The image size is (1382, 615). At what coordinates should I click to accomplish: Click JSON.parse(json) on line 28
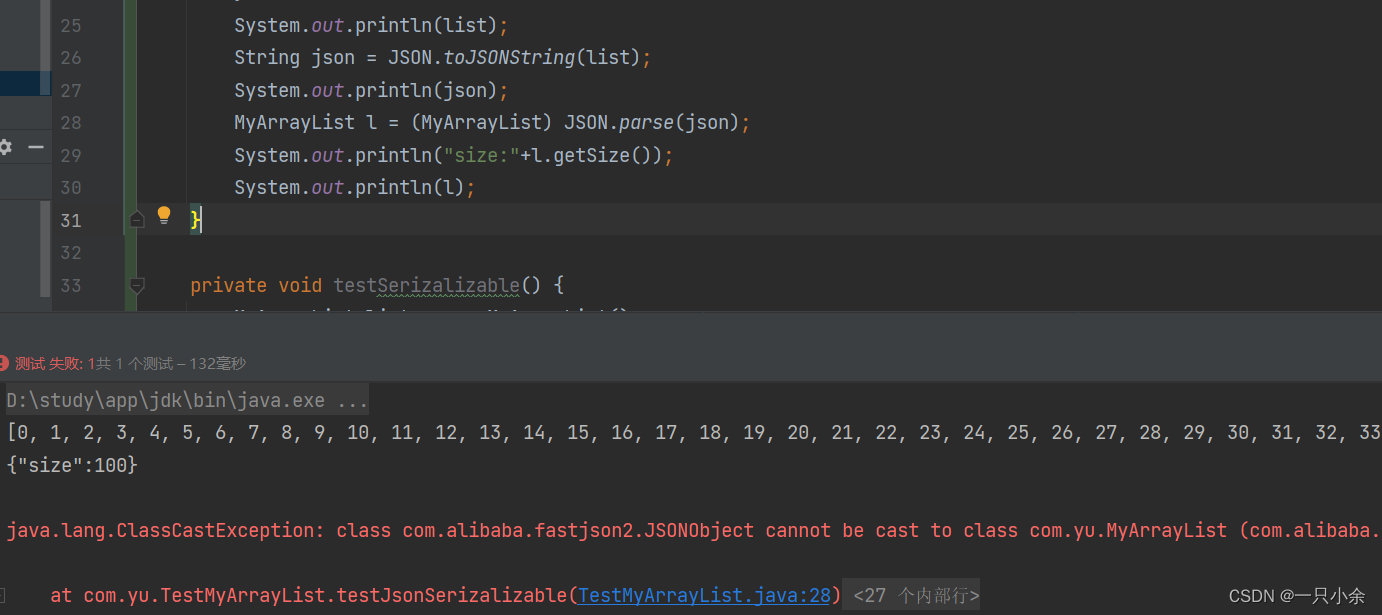coord(651,123)
